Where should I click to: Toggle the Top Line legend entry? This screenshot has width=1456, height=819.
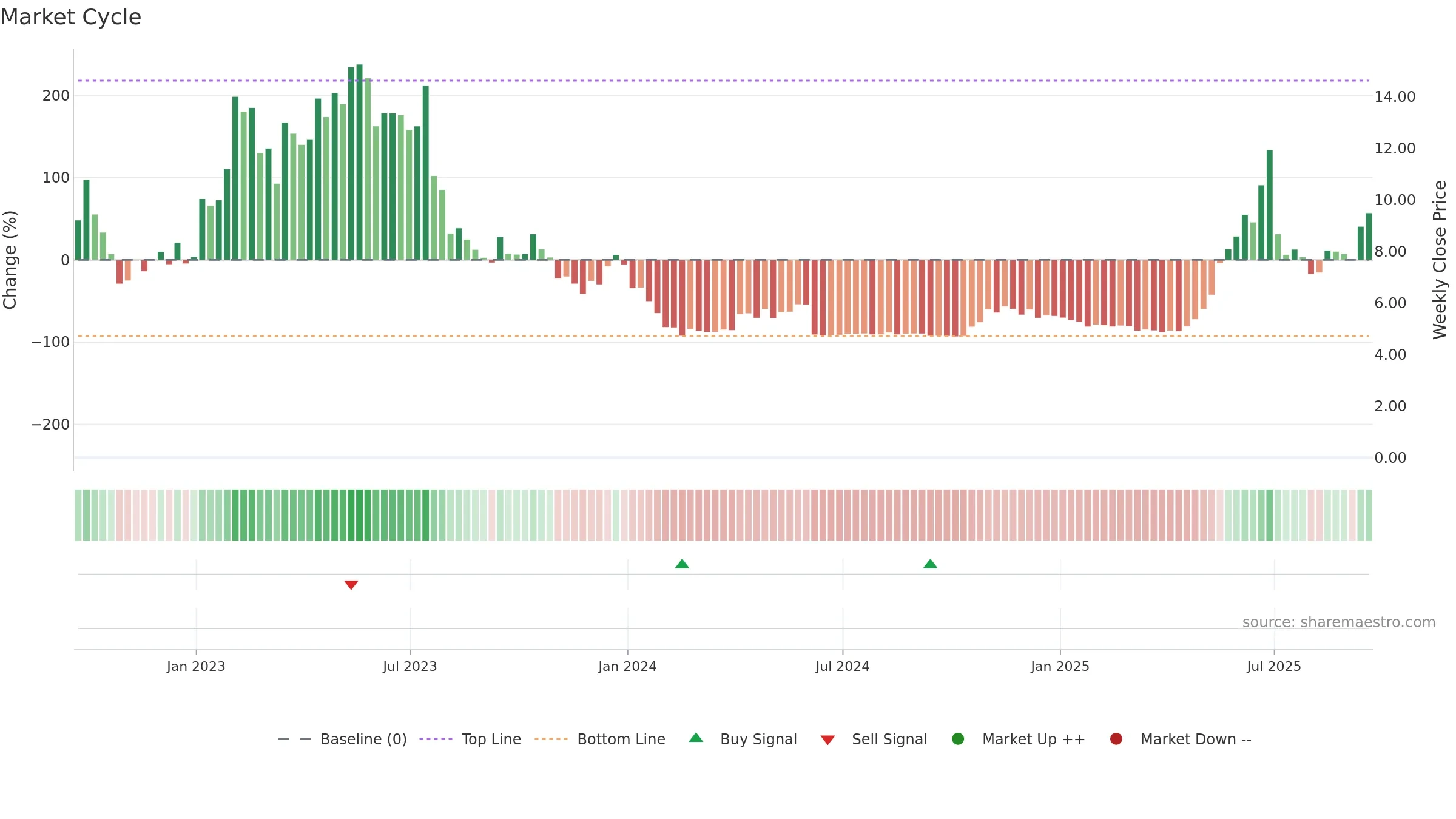tap(470, 739)
